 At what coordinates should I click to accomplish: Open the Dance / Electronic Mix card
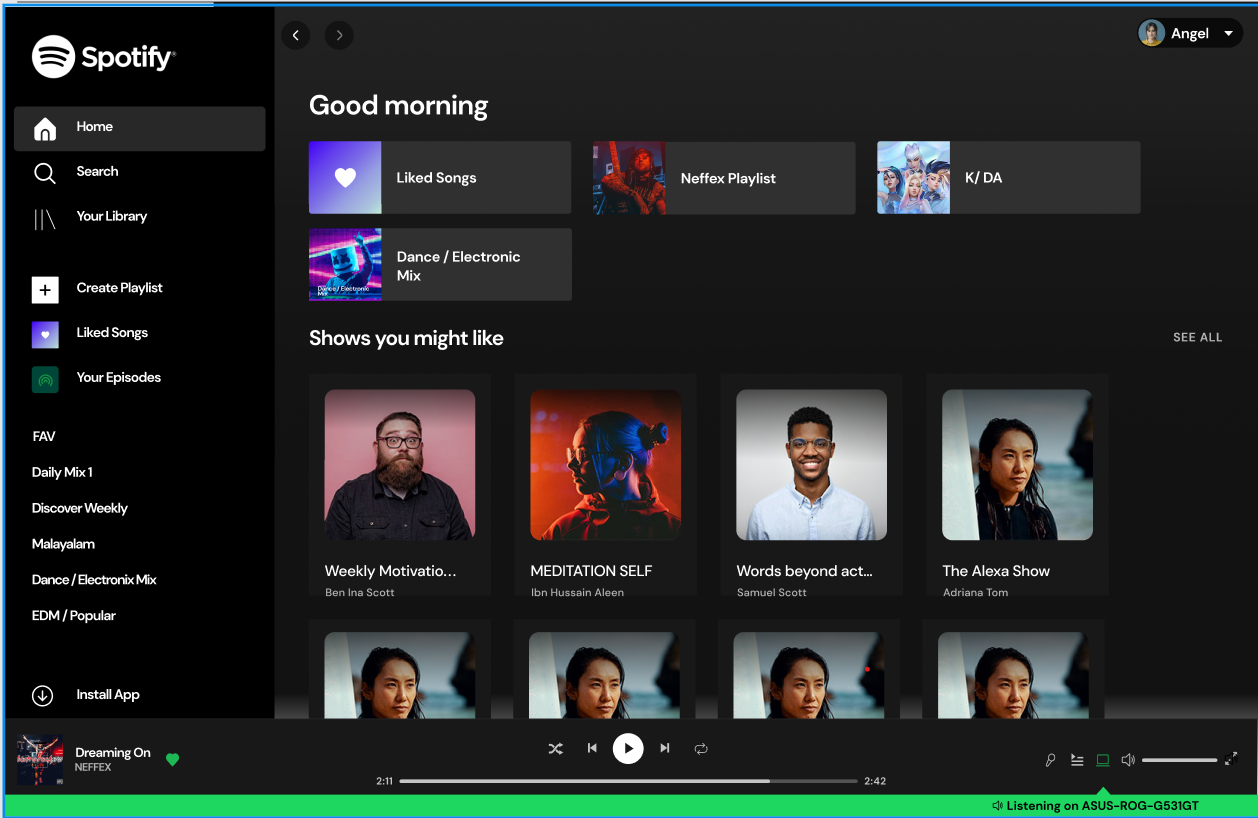440,265
